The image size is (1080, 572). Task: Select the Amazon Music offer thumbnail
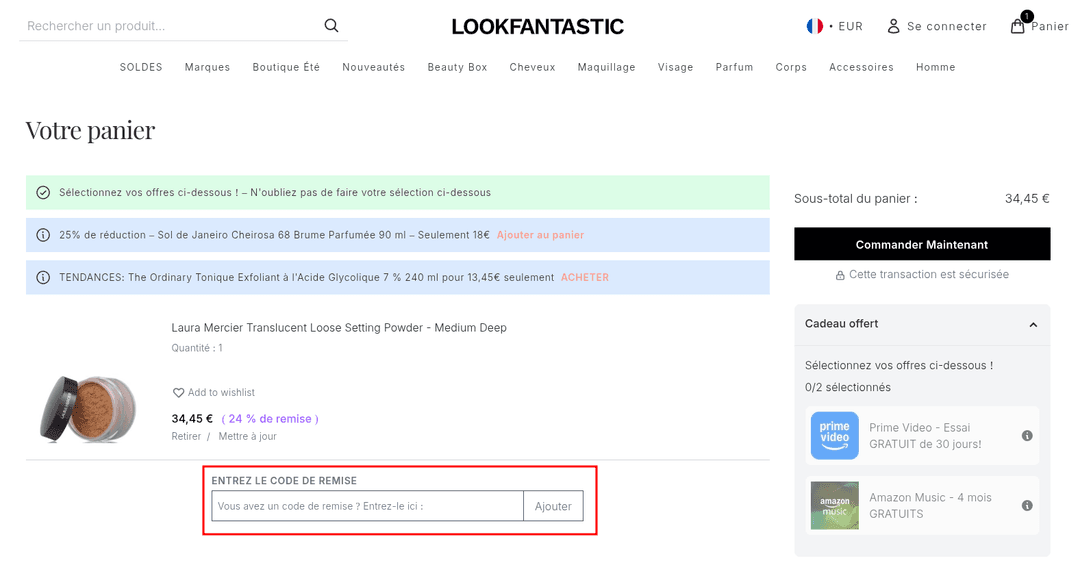pyautogui.click(x=834, y=506)
